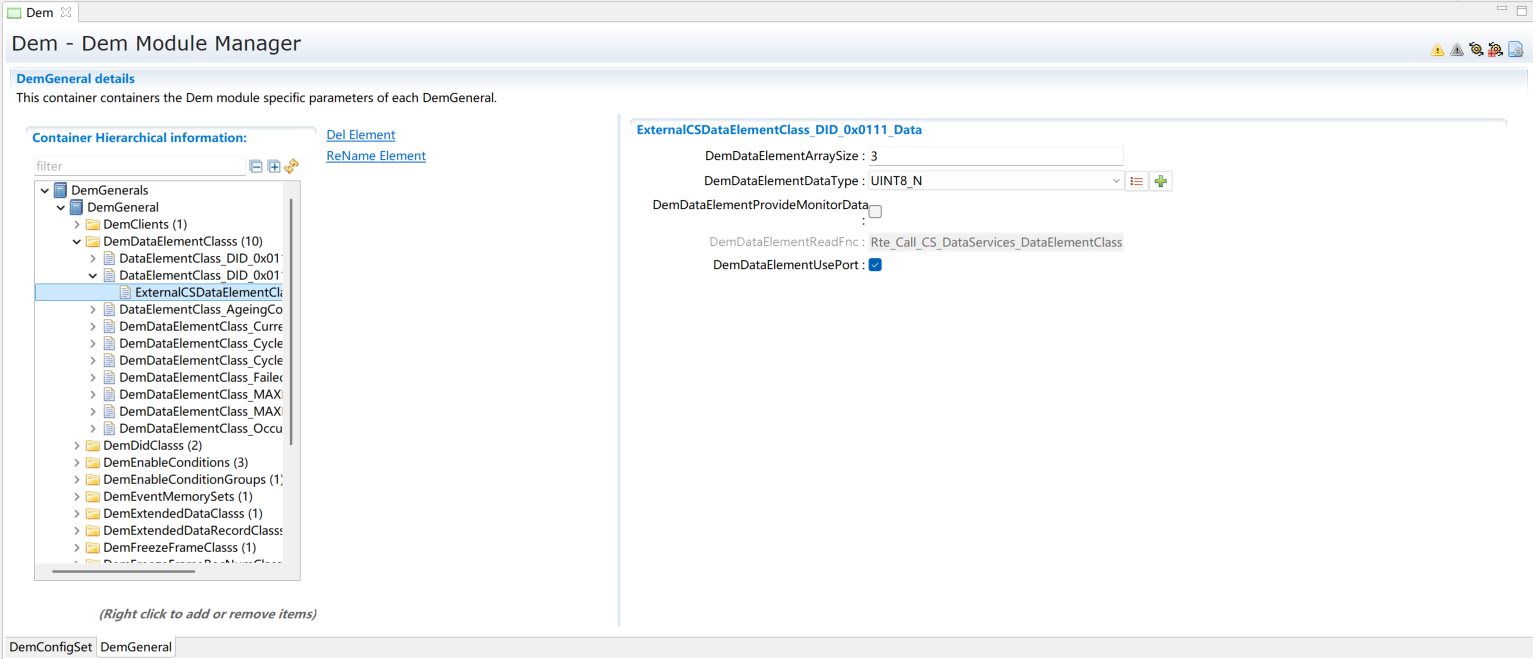Switch to the DemConfigSet tab
The image size is (1533, 659).
point(50,647)
